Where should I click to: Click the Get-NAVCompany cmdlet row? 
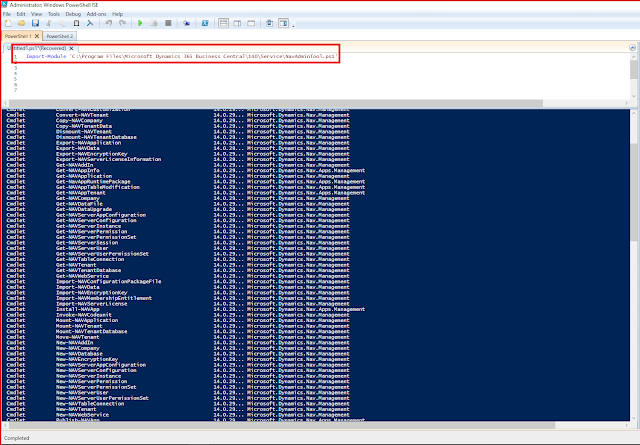[x=178, y=198]
